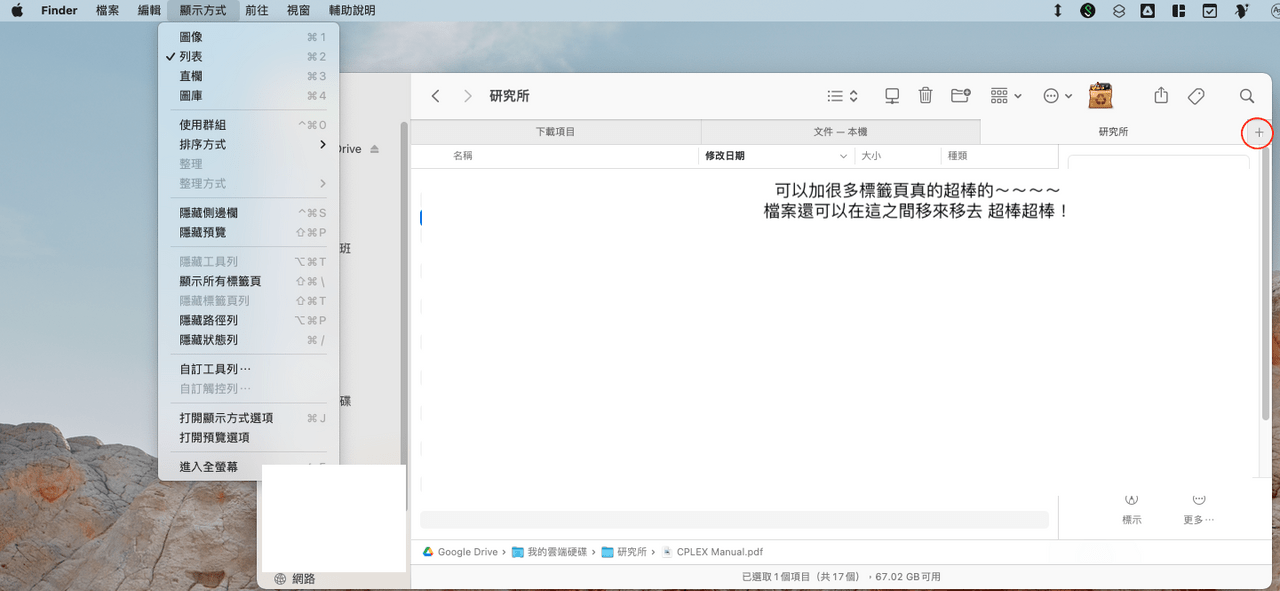Viewport: 1280px width, 591px height.
Task: Eject the Drive volume in sidebar
Action: pyautogui.click(x=375, y=149)
